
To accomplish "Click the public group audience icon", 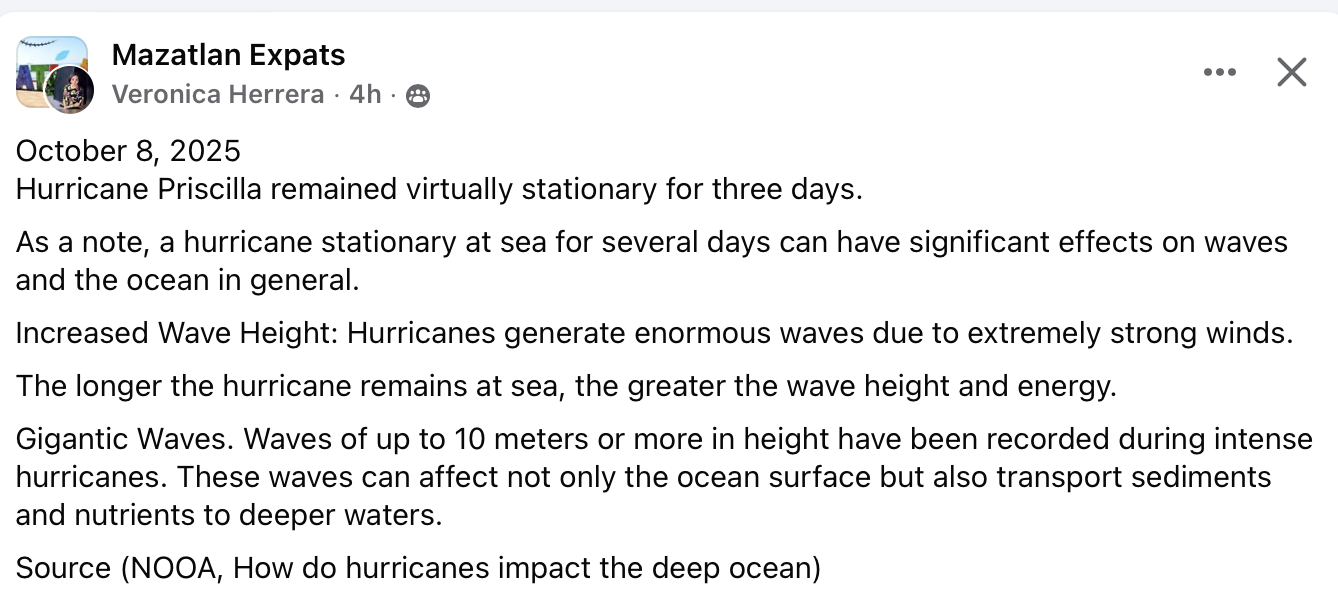I will tap(418, 95).
